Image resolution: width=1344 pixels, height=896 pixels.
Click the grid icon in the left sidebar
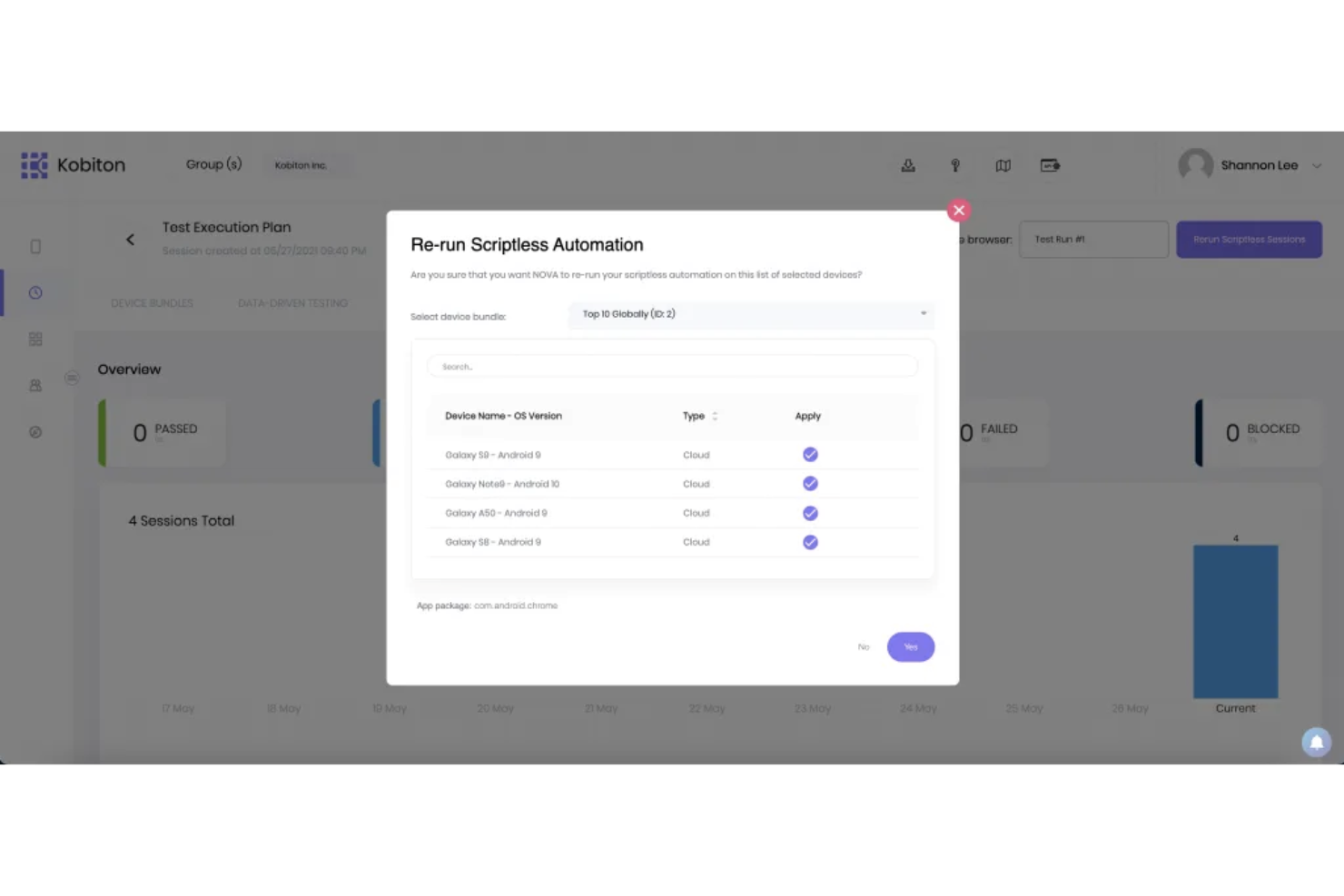click(x=35, y=339)
